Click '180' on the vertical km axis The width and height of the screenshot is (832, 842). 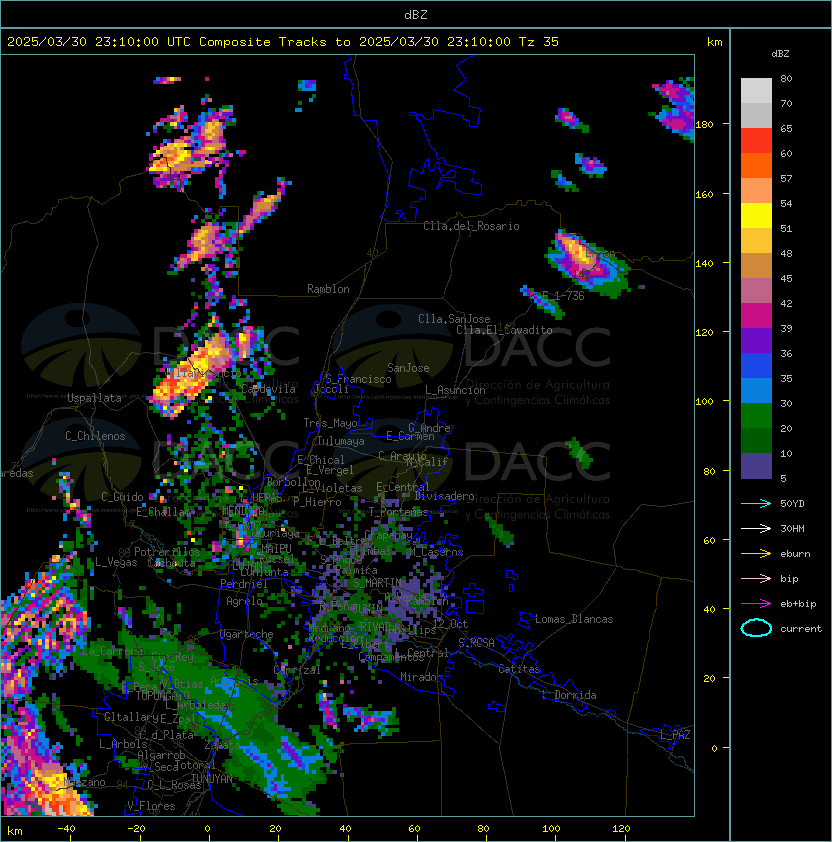704,125
